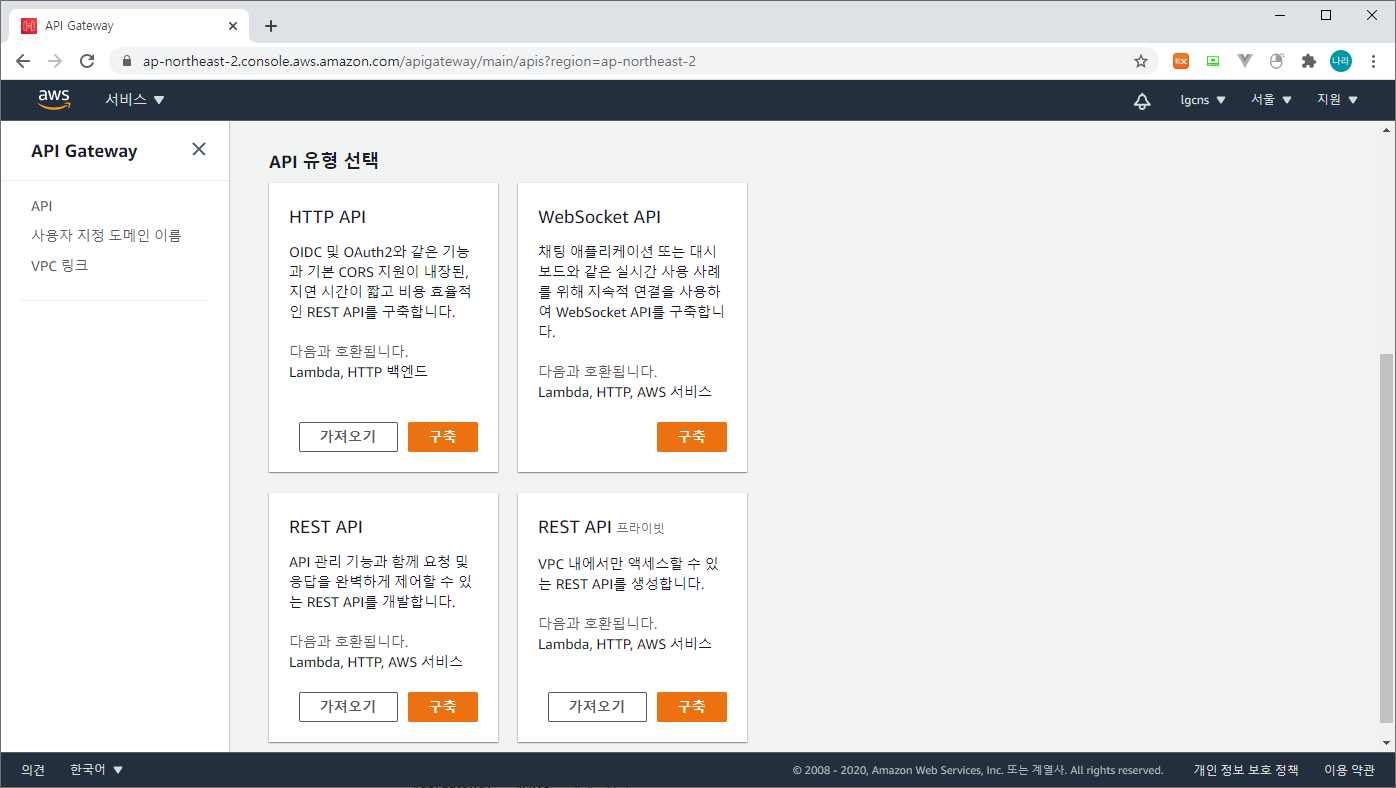
Task: Click 구축 on the REST API card
Action: click(443, 707)
